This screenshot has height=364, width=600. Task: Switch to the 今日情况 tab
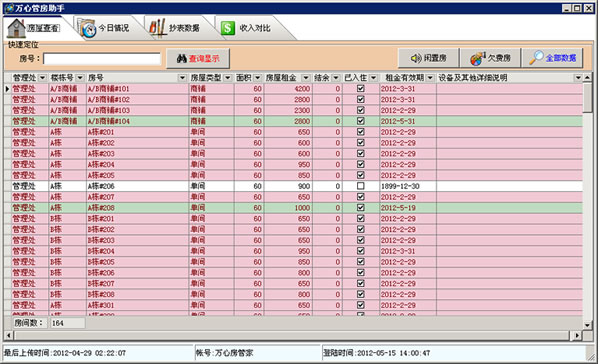(108, 28)
